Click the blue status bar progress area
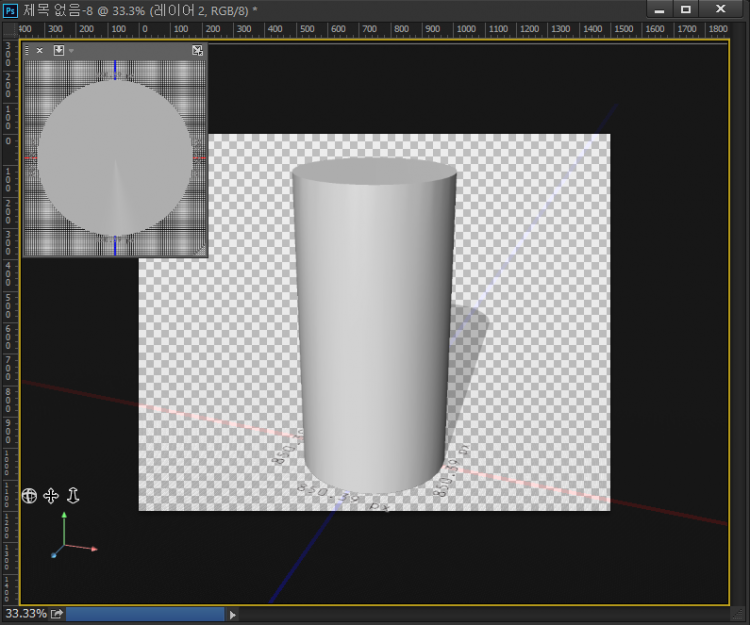 (145, 614)
